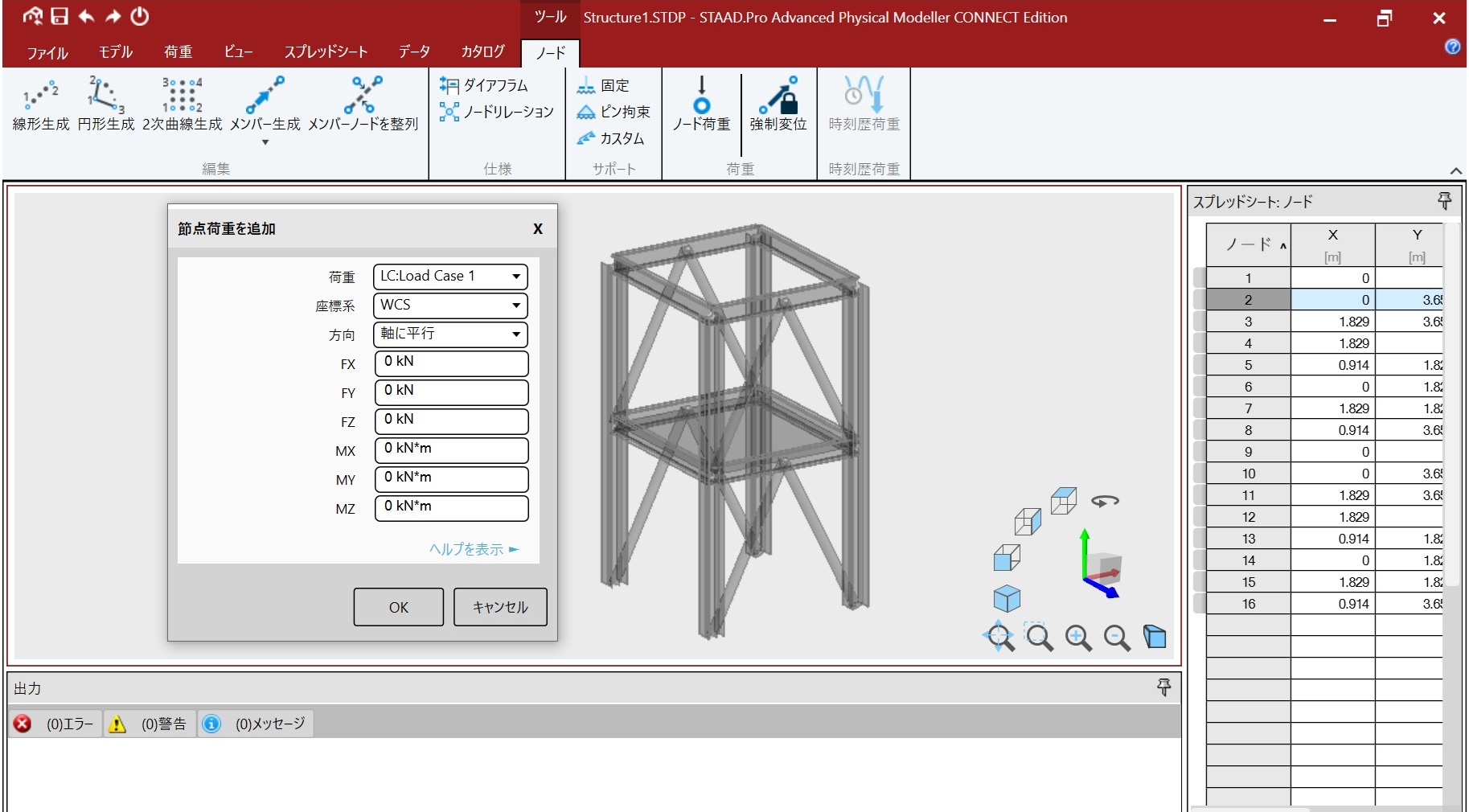The height and width of the screenshot is (812, 1469).
Task: Click the 線形生成 linear generation tool
Action: pos(41,105)
